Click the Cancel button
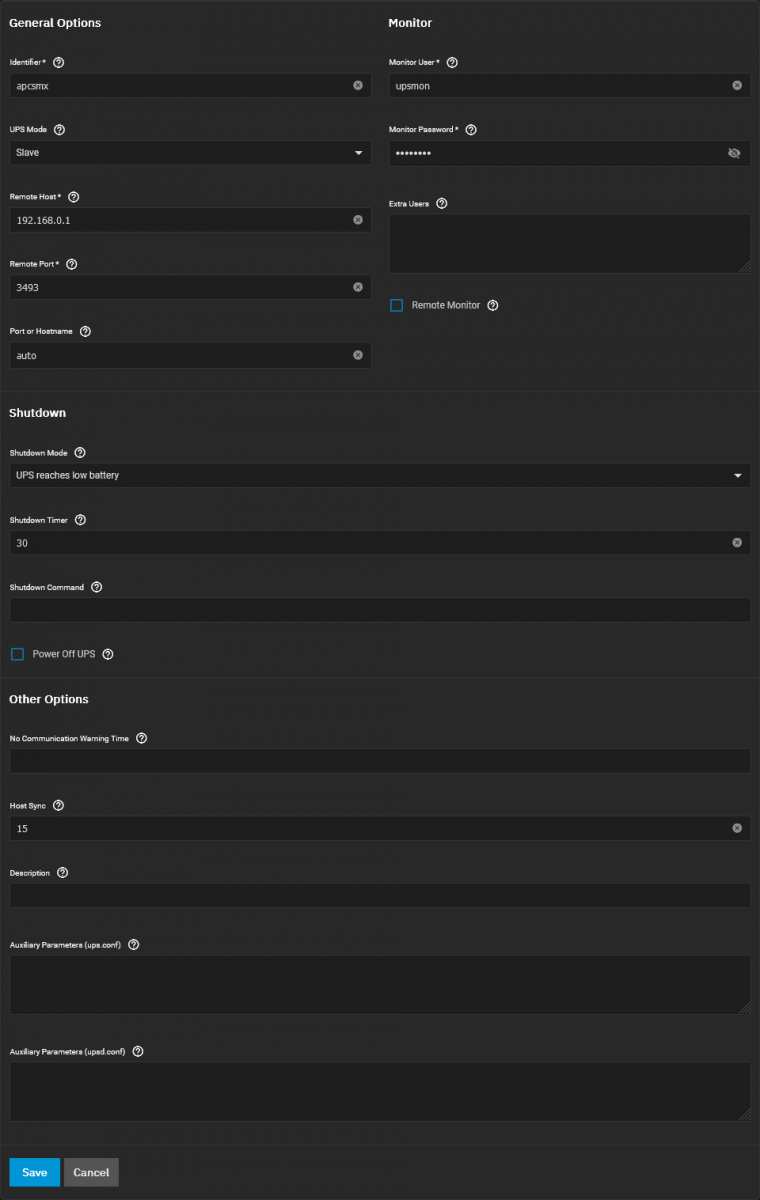The width and height of the screenshot is (760, 1200). point(91,1172)
